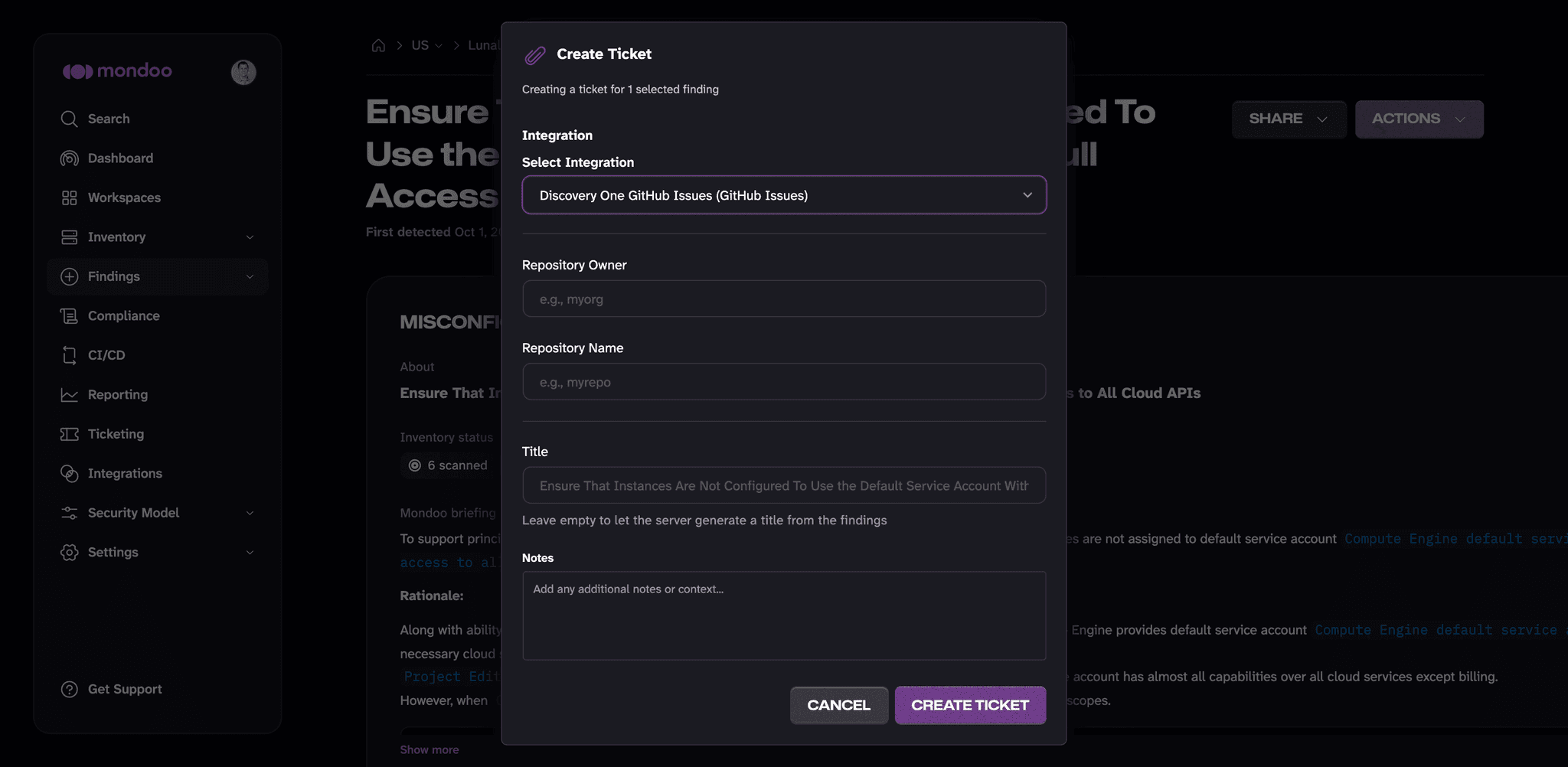Focus the Repository Name field
This screenshot has width=1568, height=767.
coord(784,381)
